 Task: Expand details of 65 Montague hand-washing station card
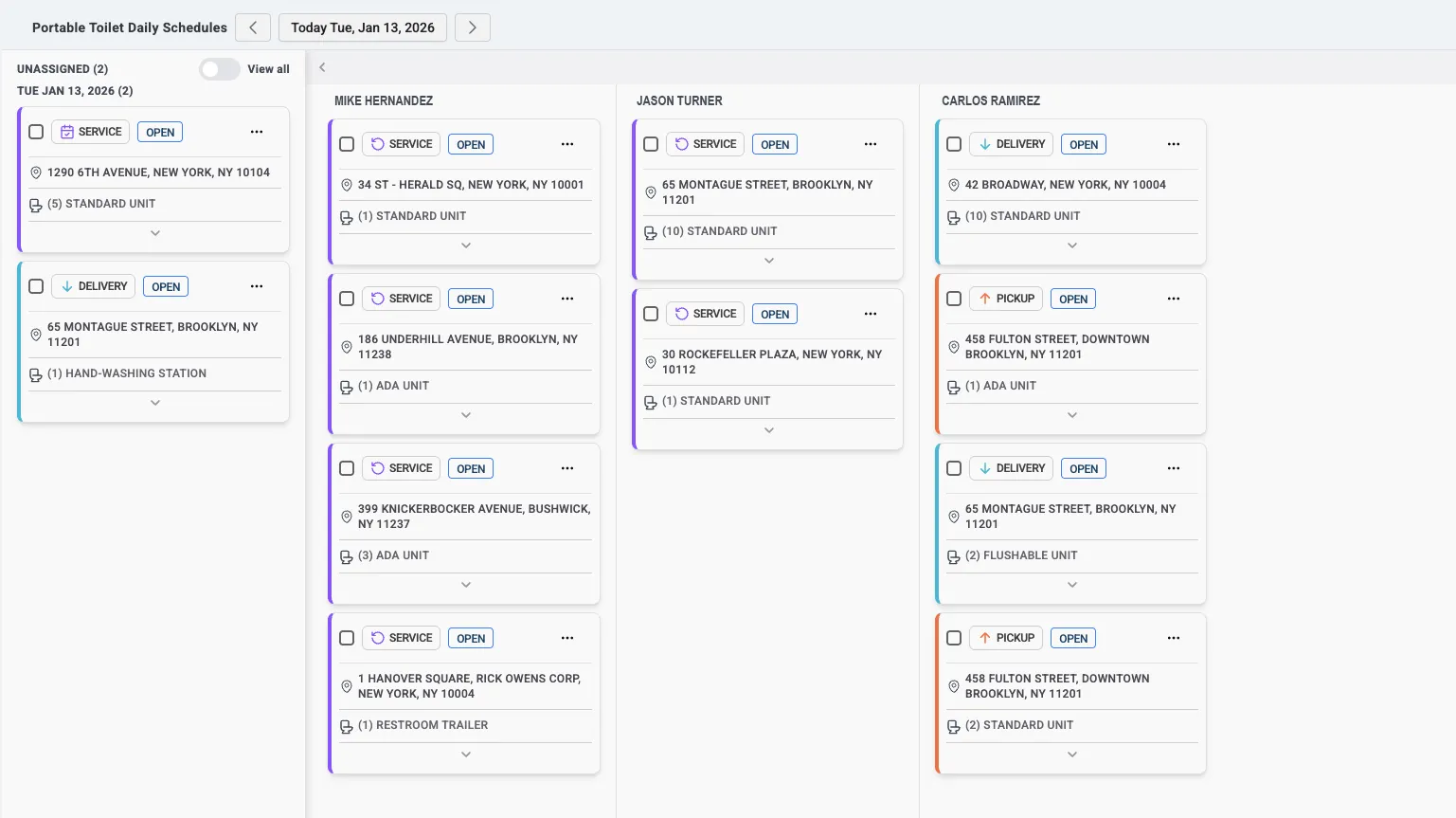click(x=155, y=403)
